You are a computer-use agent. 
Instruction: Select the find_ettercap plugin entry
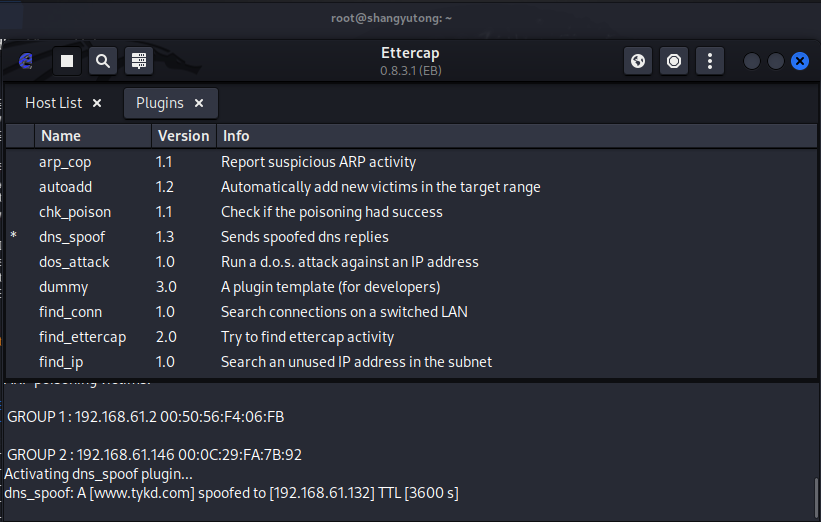tap(82, 337)
